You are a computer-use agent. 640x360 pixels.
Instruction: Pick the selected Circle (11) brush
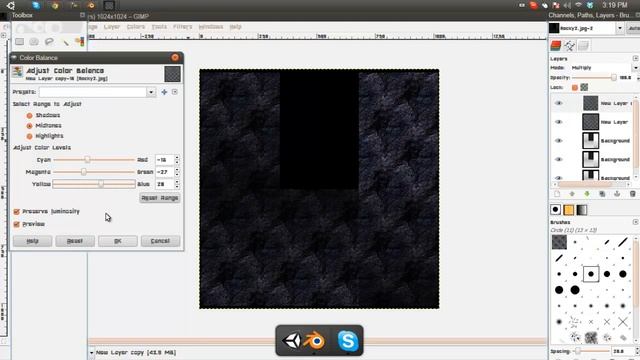click(x=591, y=274)
